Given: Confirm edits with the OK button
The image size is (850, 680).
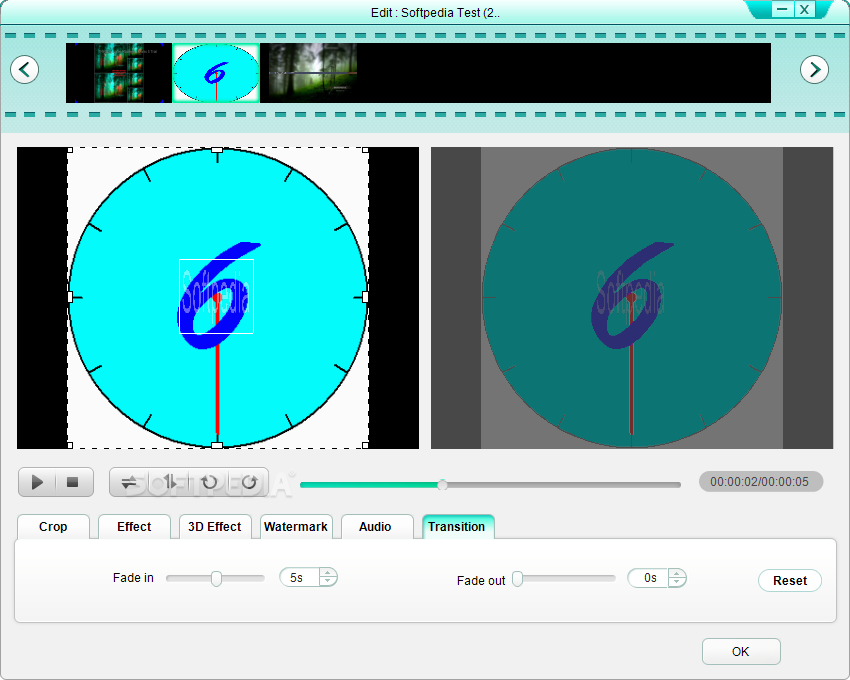Looking at the screenshot, I should point(741,651).
